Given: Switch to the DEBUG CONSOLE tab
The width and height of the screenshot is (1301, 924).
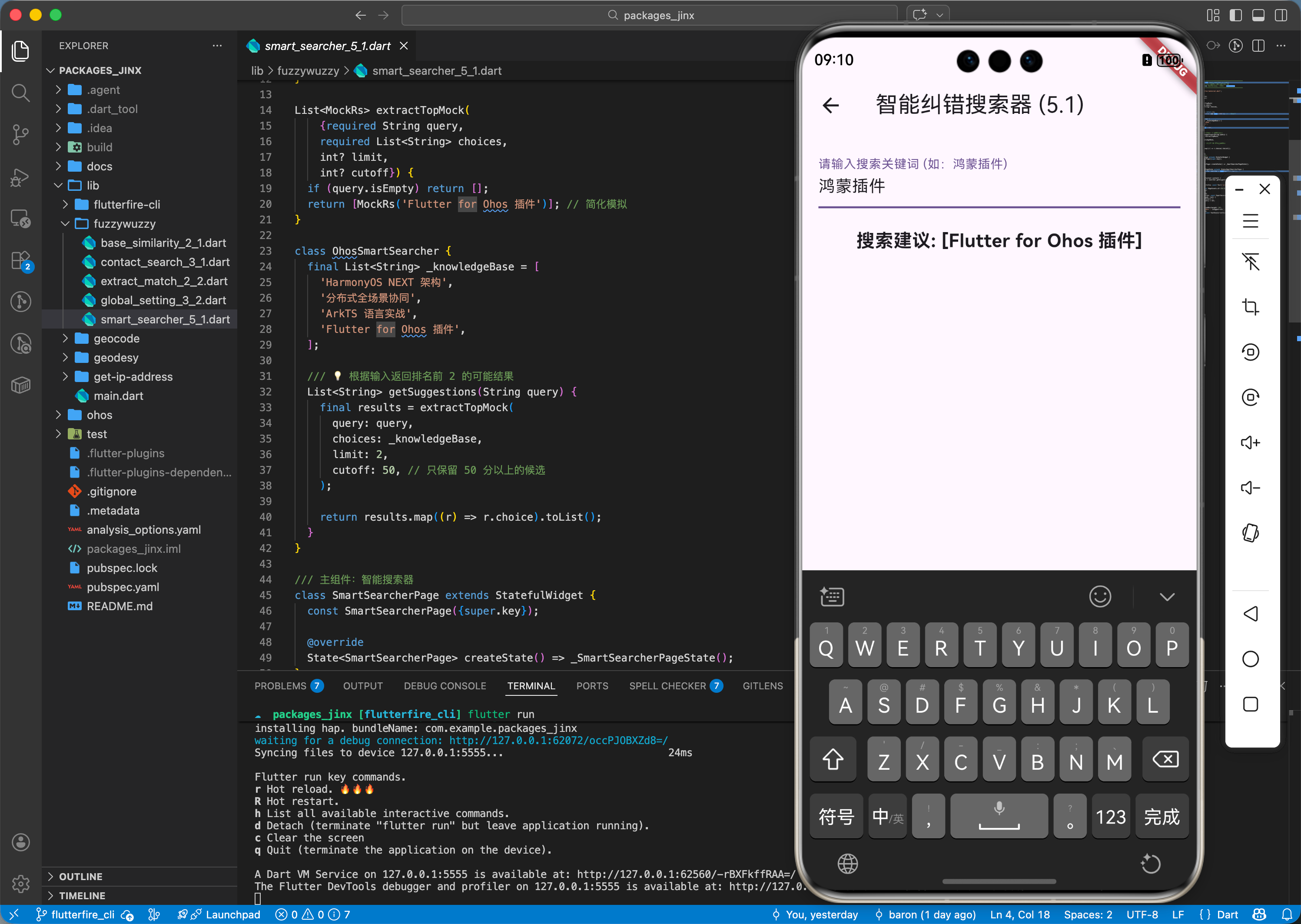Looking at the screenshot, I should click(x=445, y=686).
